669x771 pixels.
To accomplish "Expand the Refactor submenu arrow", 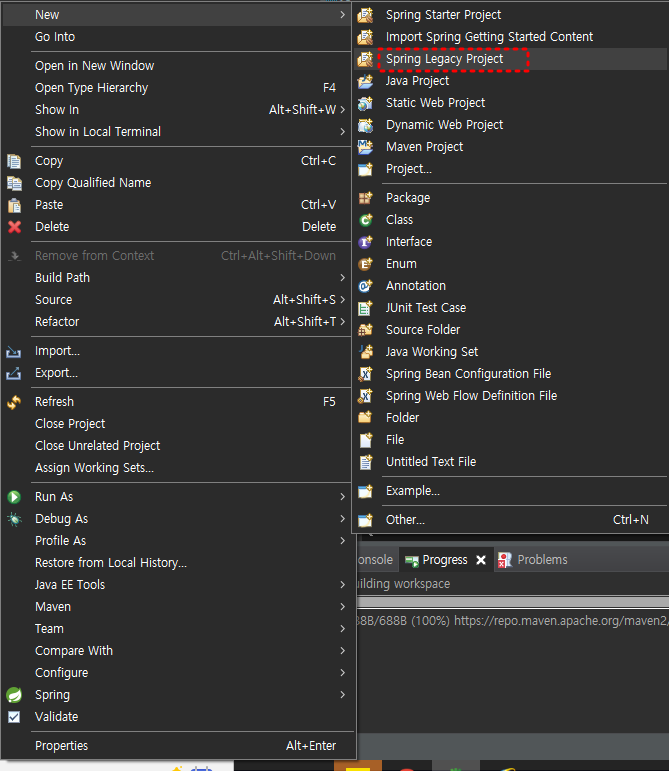I will pyautogui.click(x=343, y=322).
